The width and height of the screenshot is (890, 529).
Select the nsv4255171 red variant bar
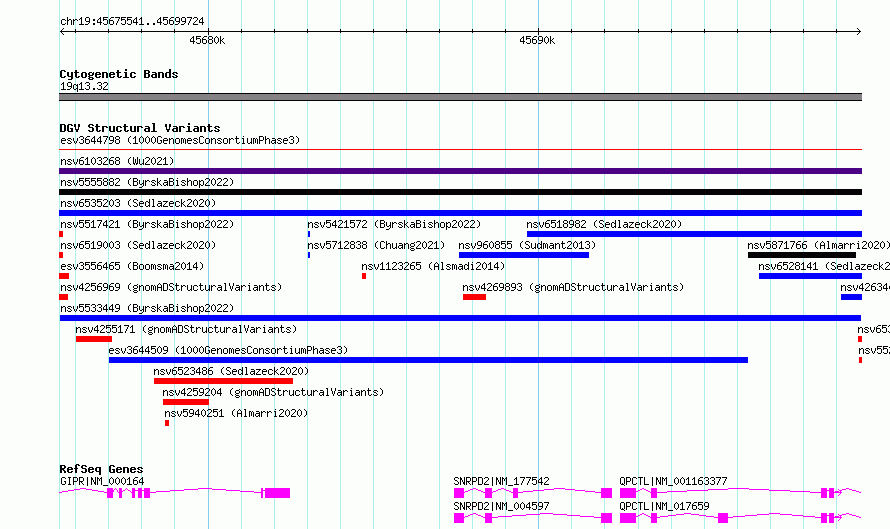tap(94, 339)
